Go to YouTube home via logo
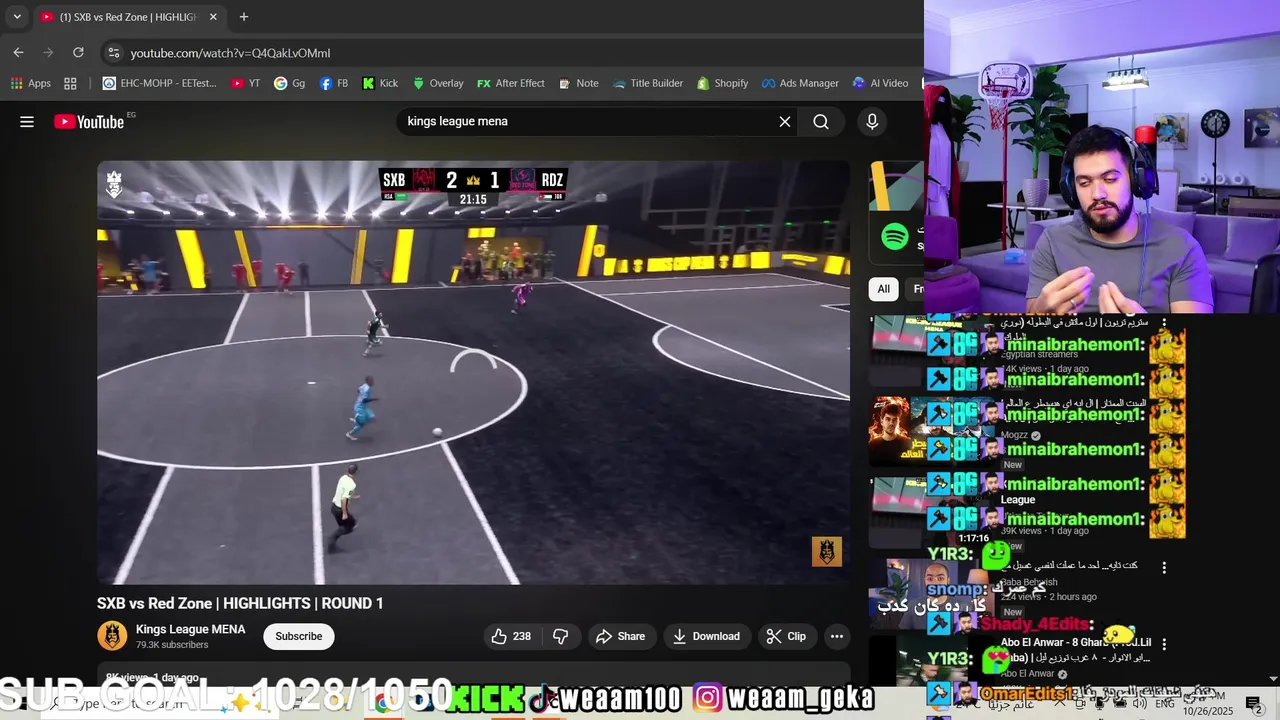This screenshot has width=1280, height=720. click(x=90, y=122)
